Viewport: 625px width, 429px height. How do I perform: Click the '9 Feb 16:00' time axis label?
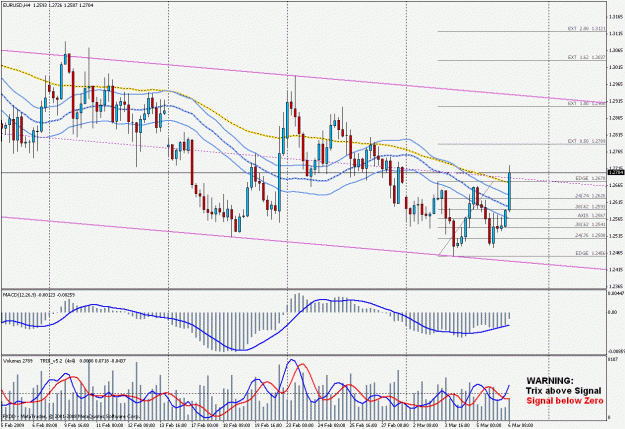[x=76, y=426]
